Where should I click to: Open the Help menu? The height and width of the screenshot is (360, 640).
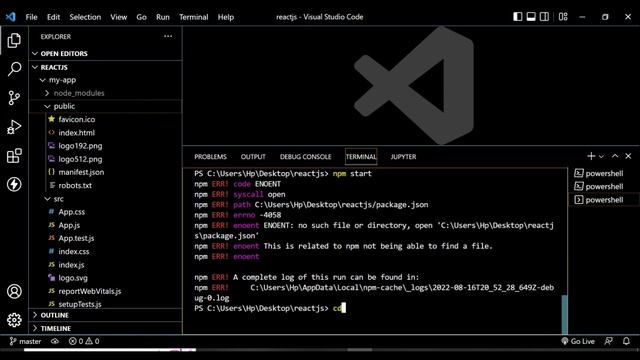point(225,17)
